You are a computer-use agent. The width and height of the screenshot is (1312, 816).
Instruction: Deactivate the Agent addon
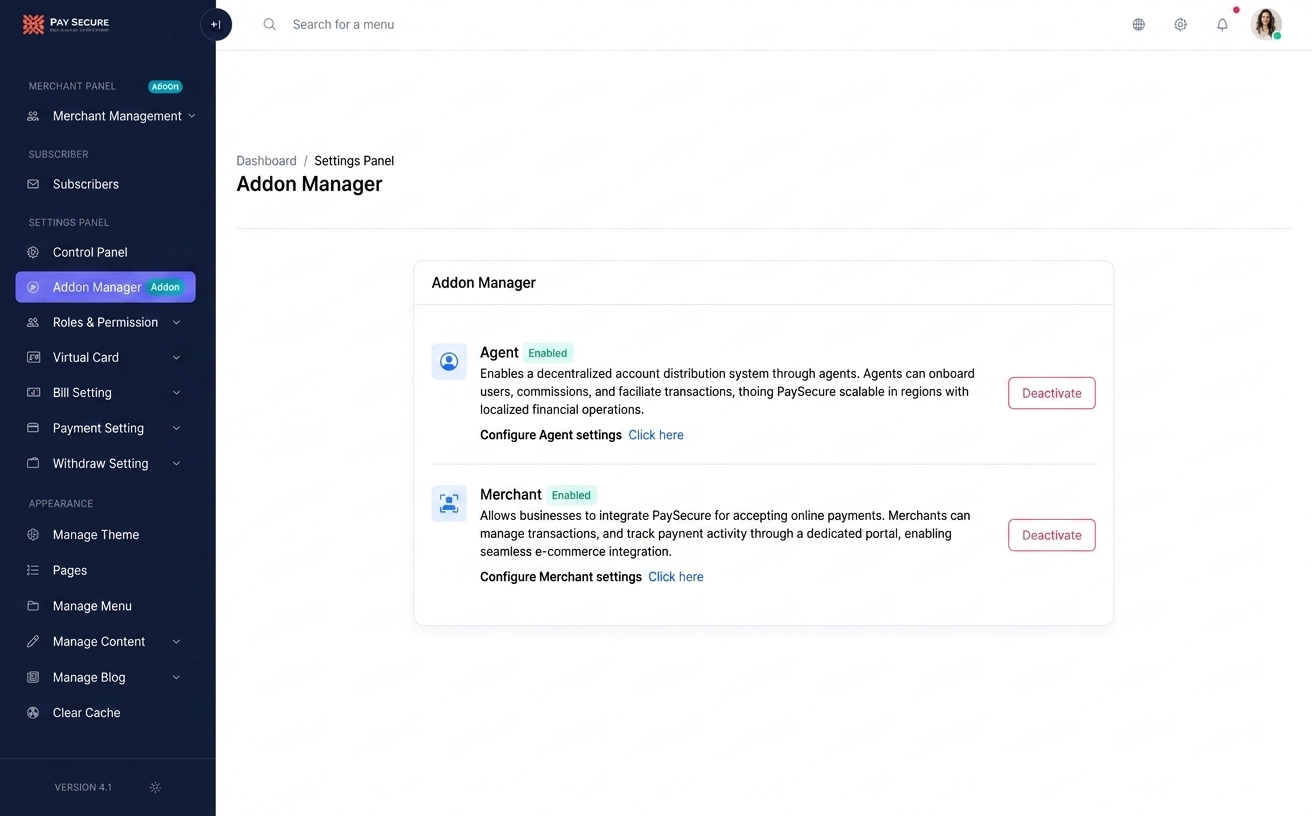[1051, 393]
